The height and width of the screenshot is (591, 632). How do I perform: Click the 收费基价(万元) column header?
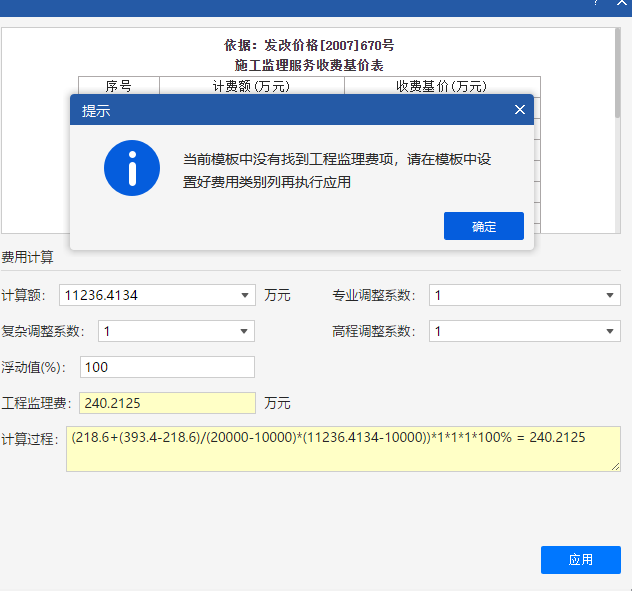click(442, 86)
